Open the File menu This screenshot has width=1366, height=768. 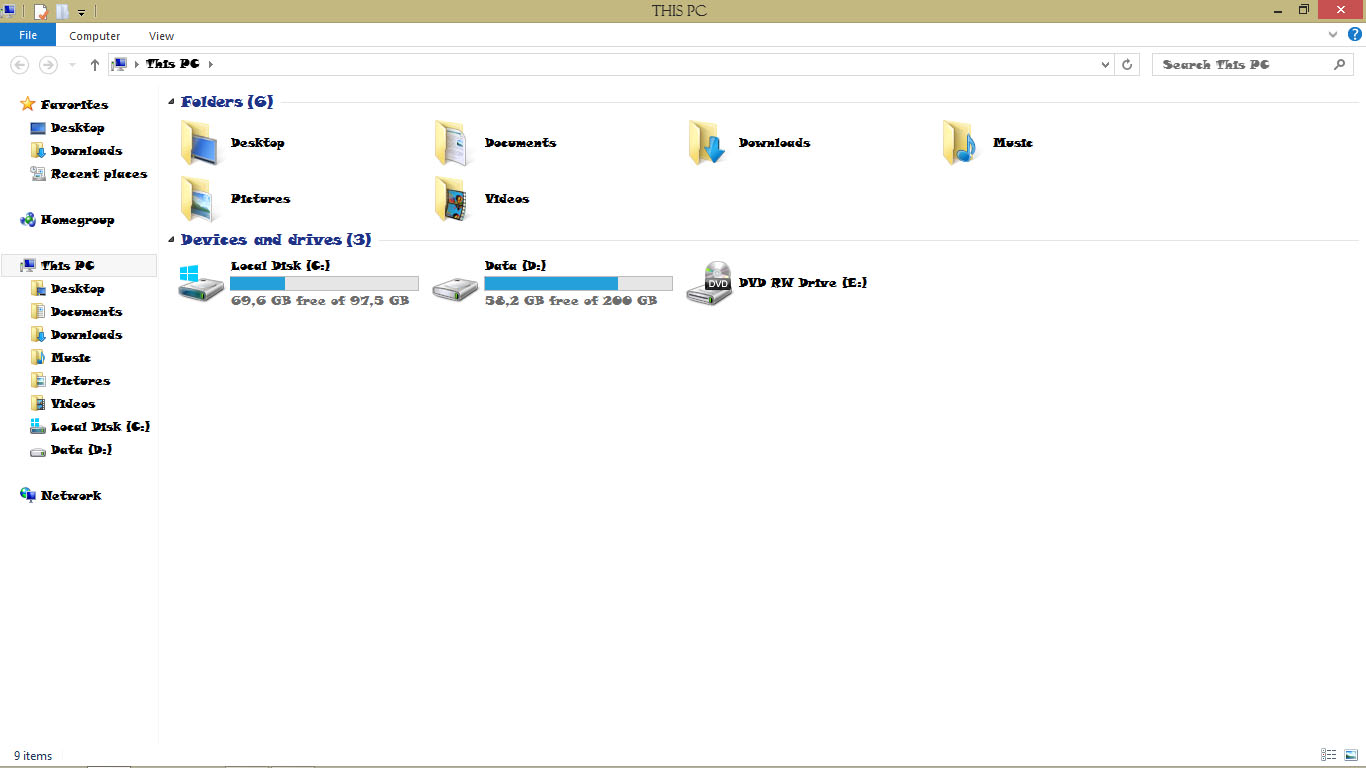coord(28,35)
